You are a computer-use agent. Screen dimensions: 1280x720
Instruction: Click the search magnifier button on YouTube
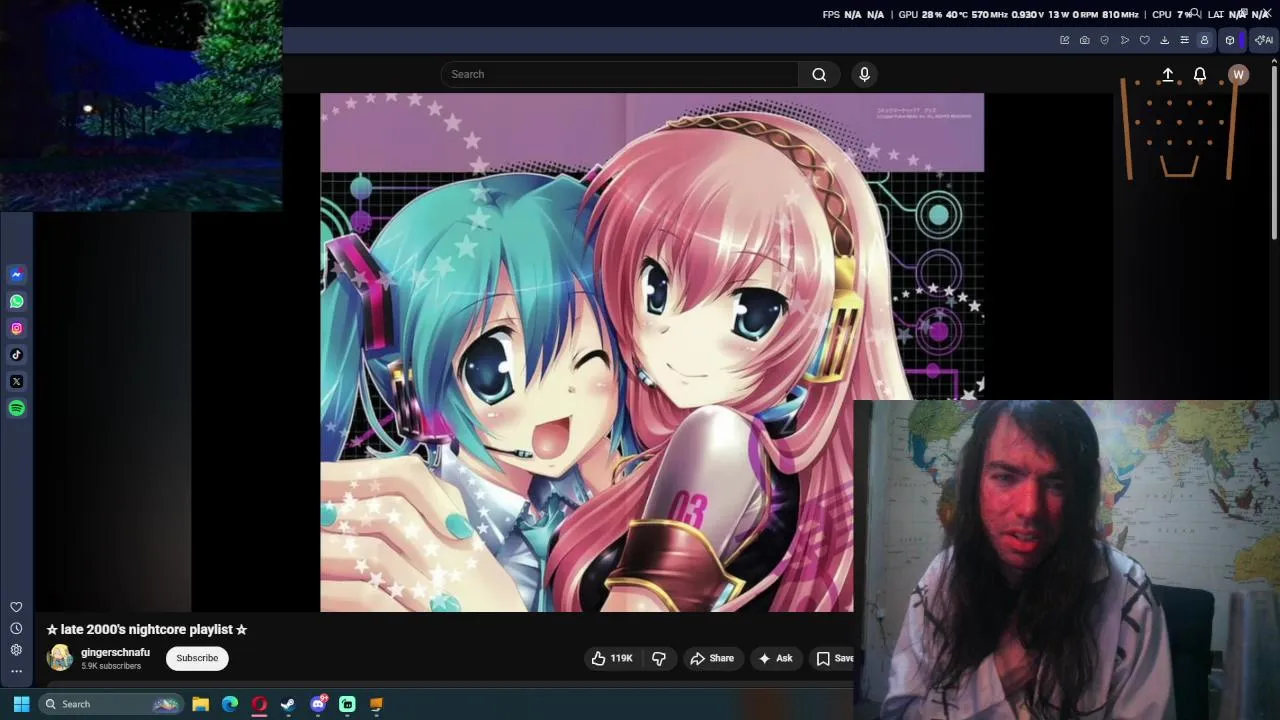pos(819,74)
